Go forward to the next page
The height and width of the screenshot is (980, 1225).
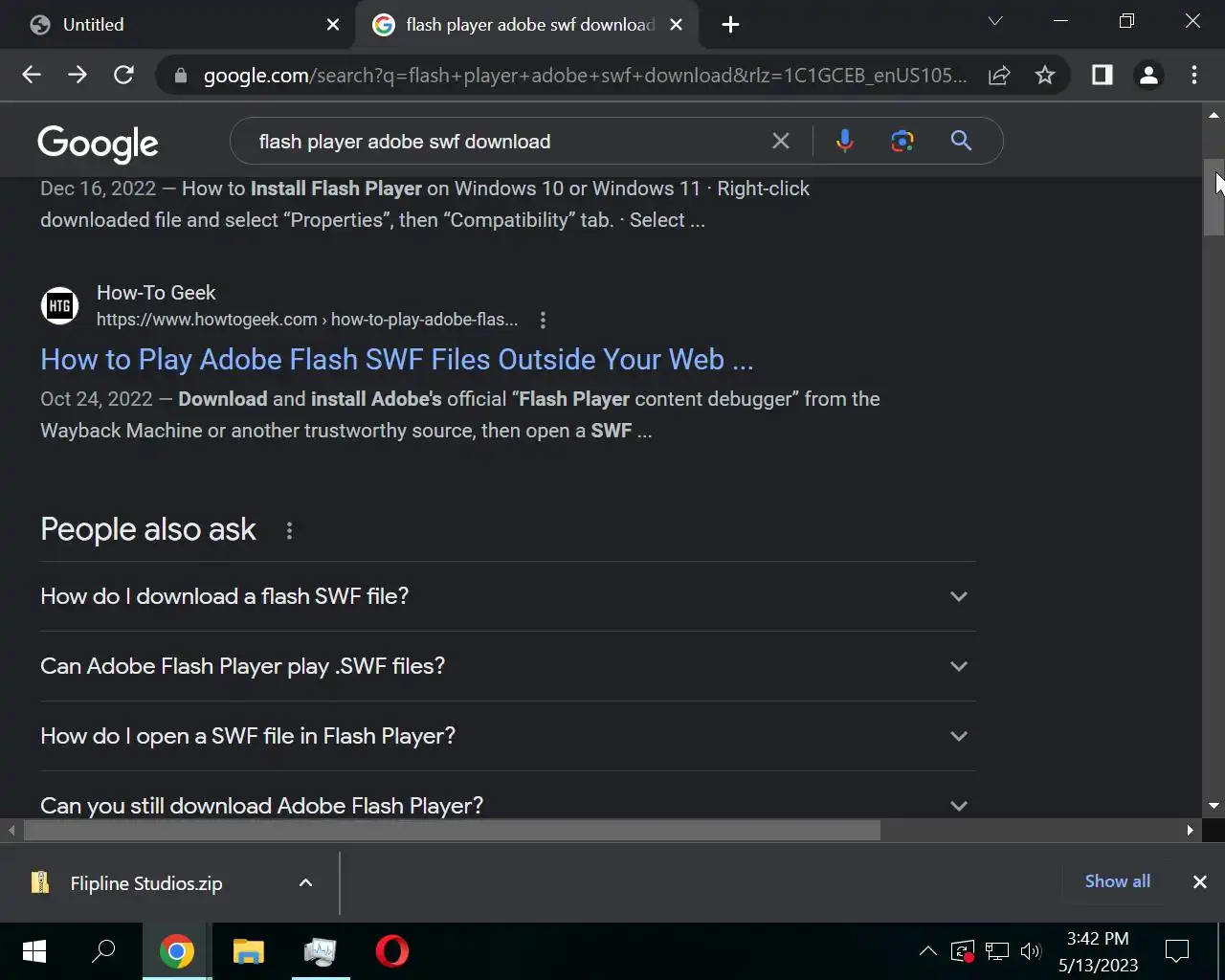pos(78,75)
